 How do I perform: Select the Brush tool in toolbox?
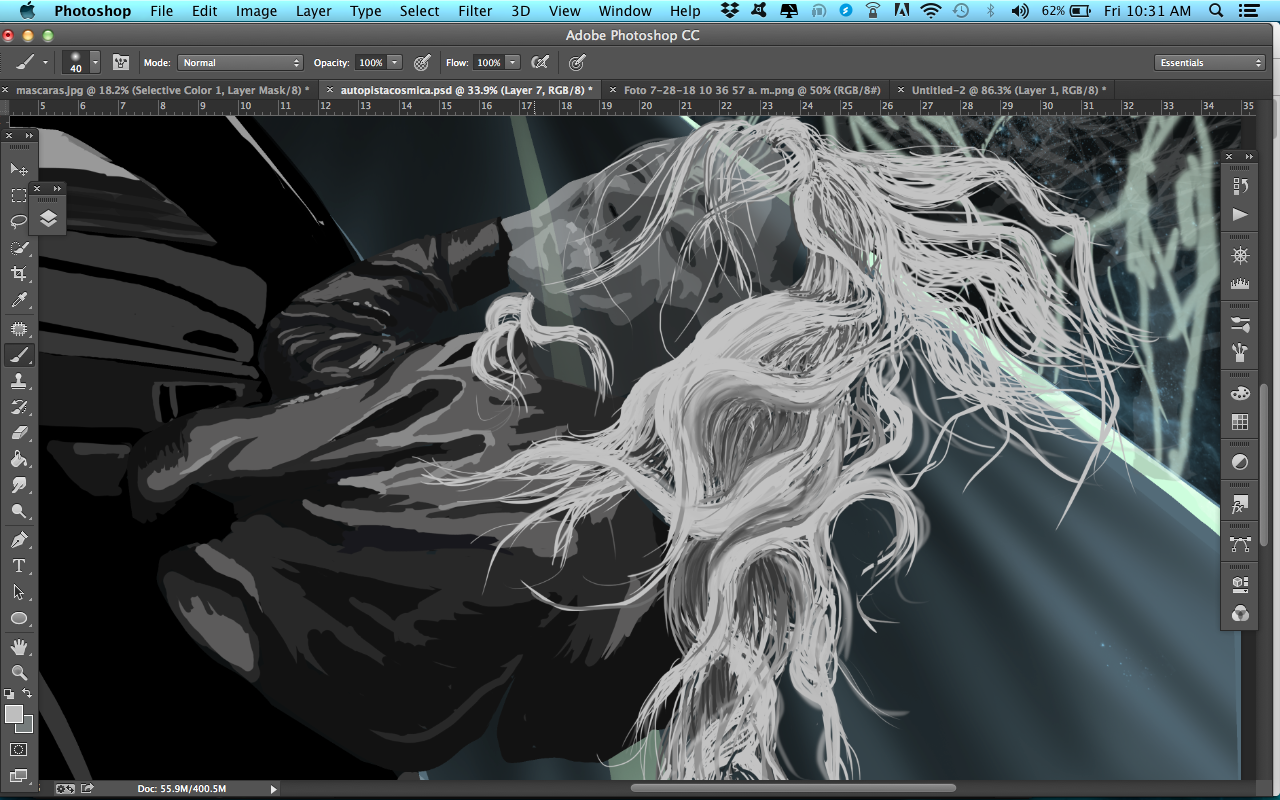(x=19, y=355)
